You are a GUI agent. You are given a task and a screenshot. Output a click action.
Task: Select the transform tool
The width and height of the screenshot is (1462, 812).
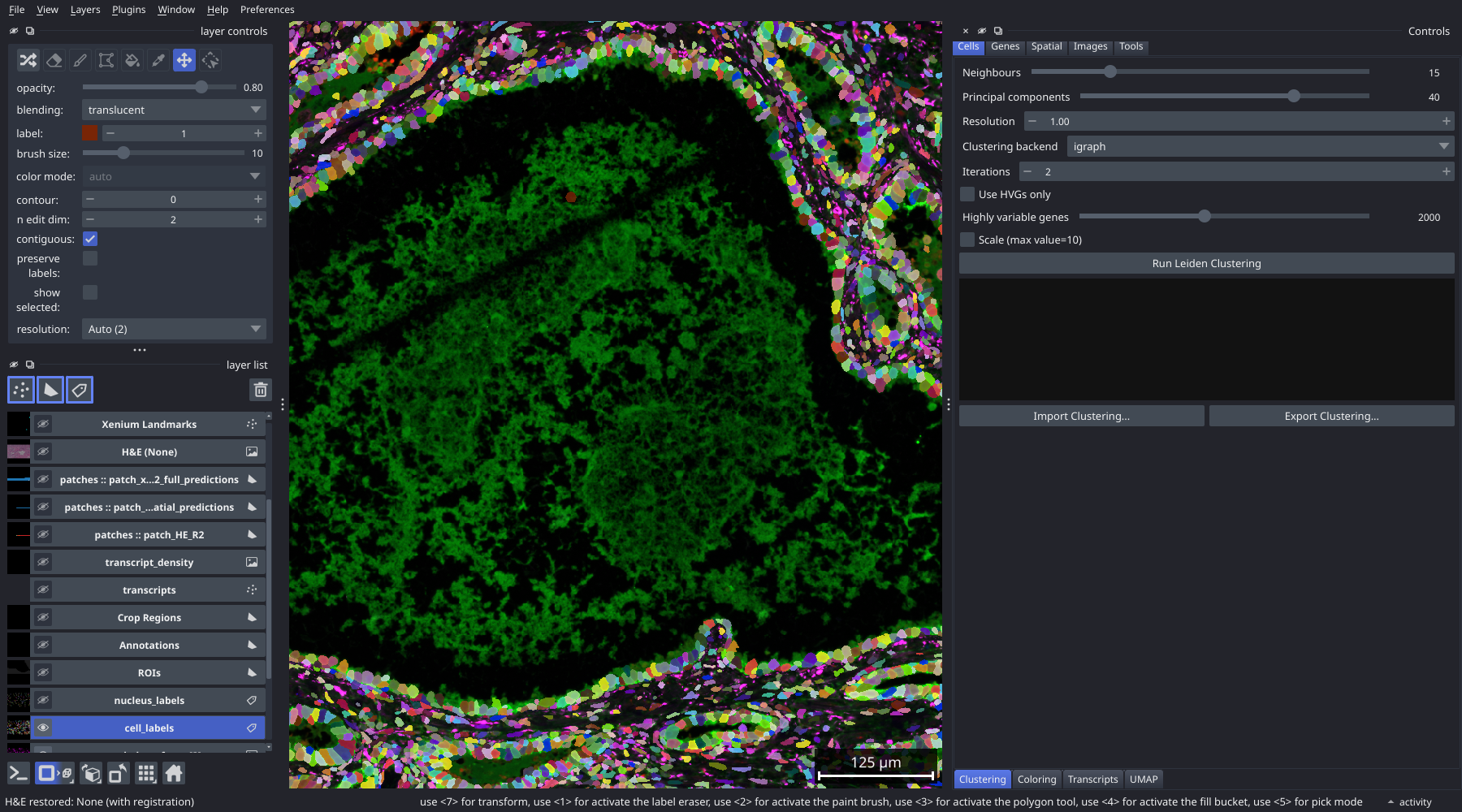click(210, 60)
